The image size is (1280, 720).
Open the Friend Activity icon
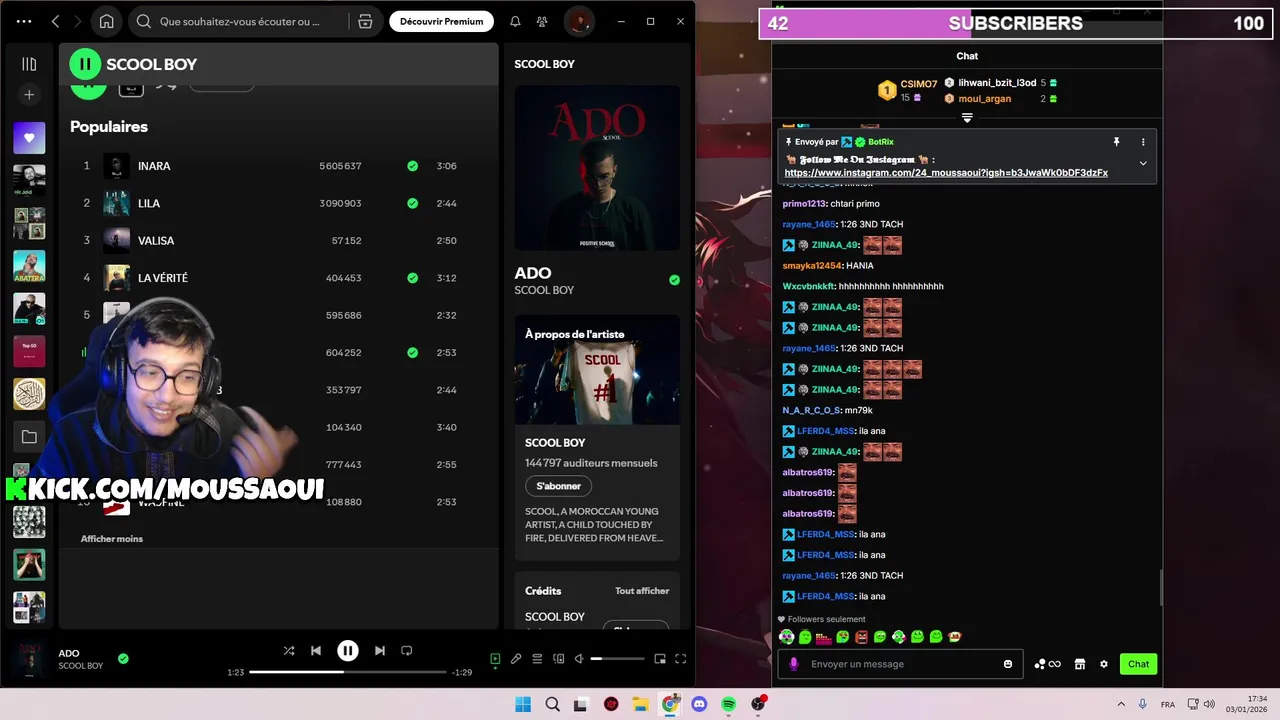point(541,21)
